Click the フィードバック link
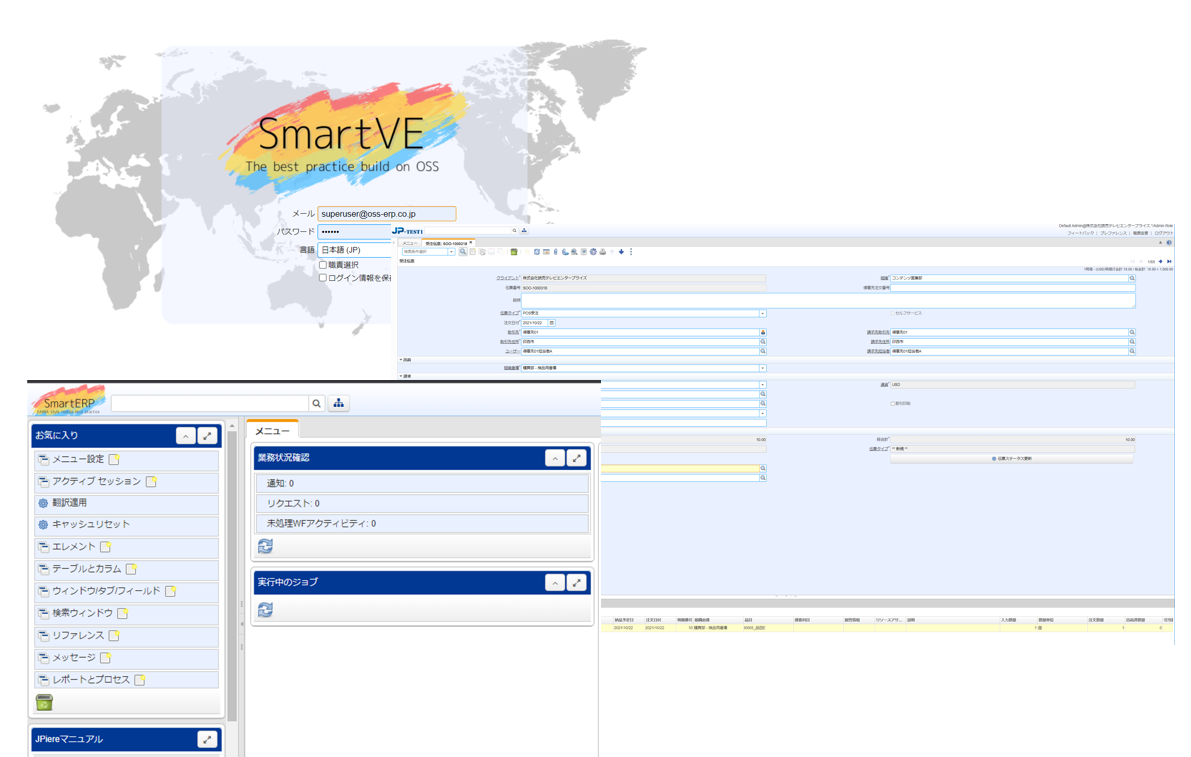This screenshot has width=1191, height=757. coord(1081,233)
